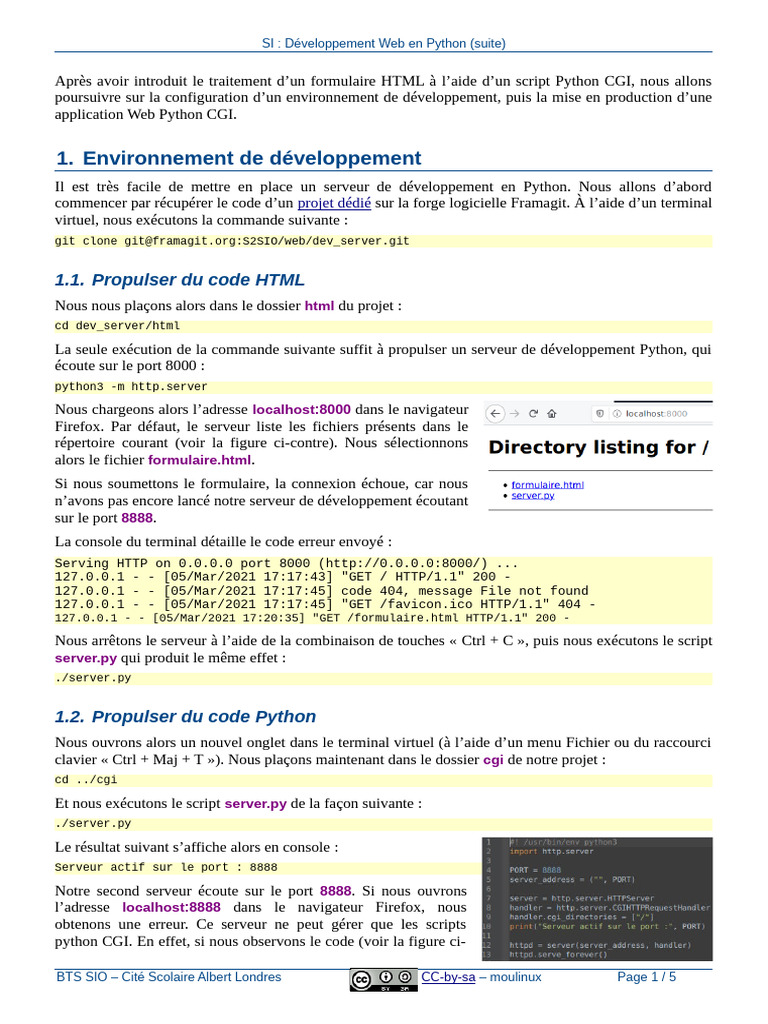Click the 'GET /favicon.ico' log line
The width and height of the screenshot is (768, 1024).
click(x=325, y=604)
